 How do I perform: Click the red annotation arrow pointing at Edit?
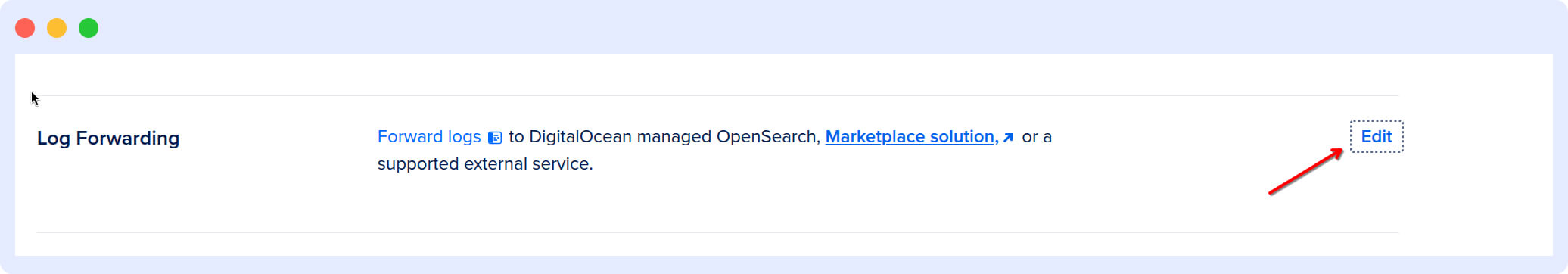[x=1305, y=172]
